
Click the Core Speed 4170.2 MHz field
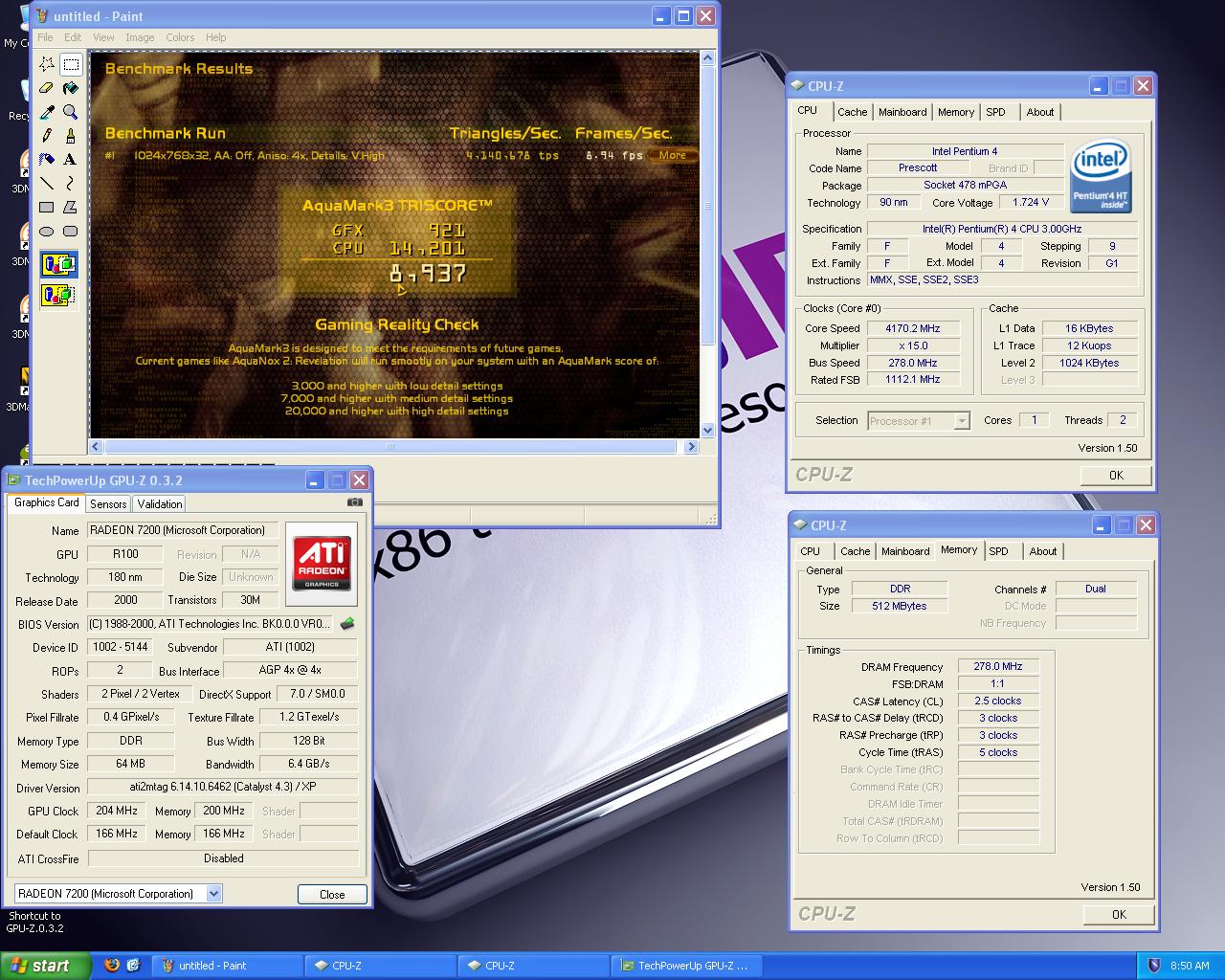(913, 328)
